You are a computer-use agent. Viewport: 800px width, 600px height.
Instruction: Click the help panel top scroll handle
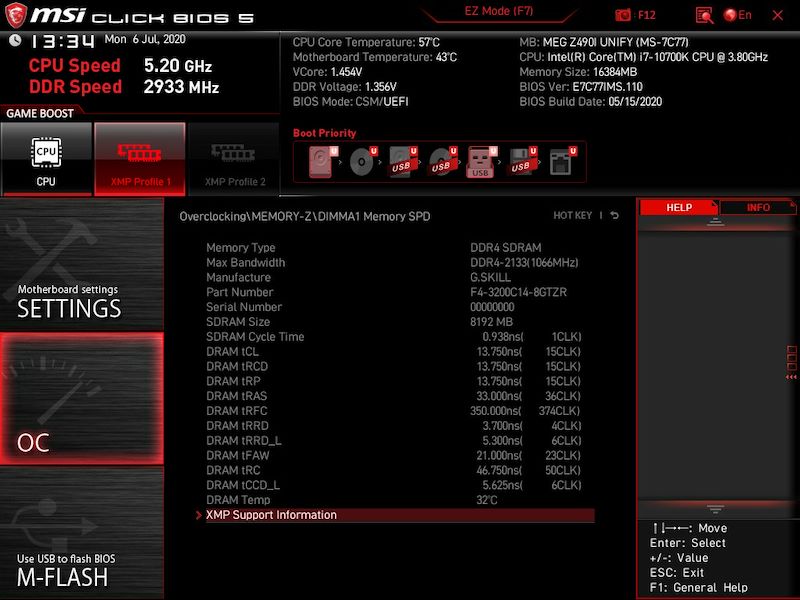pos(715,222)
